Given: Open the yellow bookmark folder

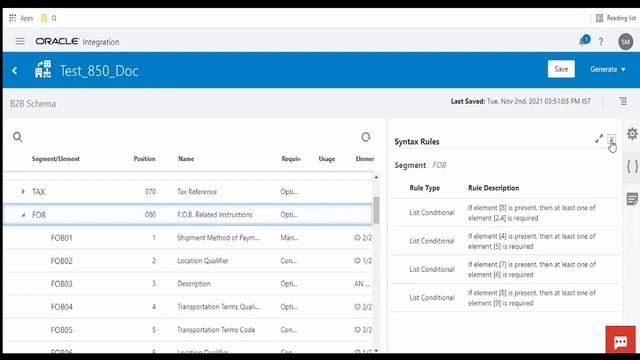Looking at the screenshot, I should [x=44, y=18].
